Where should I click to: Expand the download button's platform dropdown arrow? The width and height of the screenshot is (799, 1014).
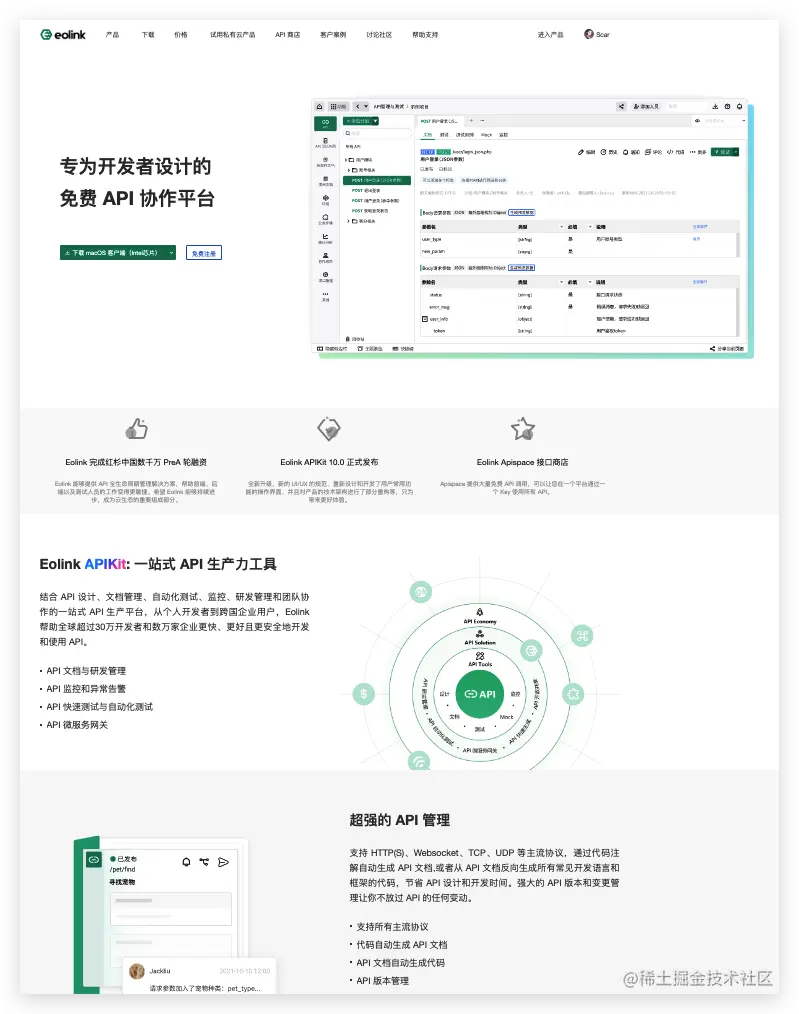tap(171, 253)
